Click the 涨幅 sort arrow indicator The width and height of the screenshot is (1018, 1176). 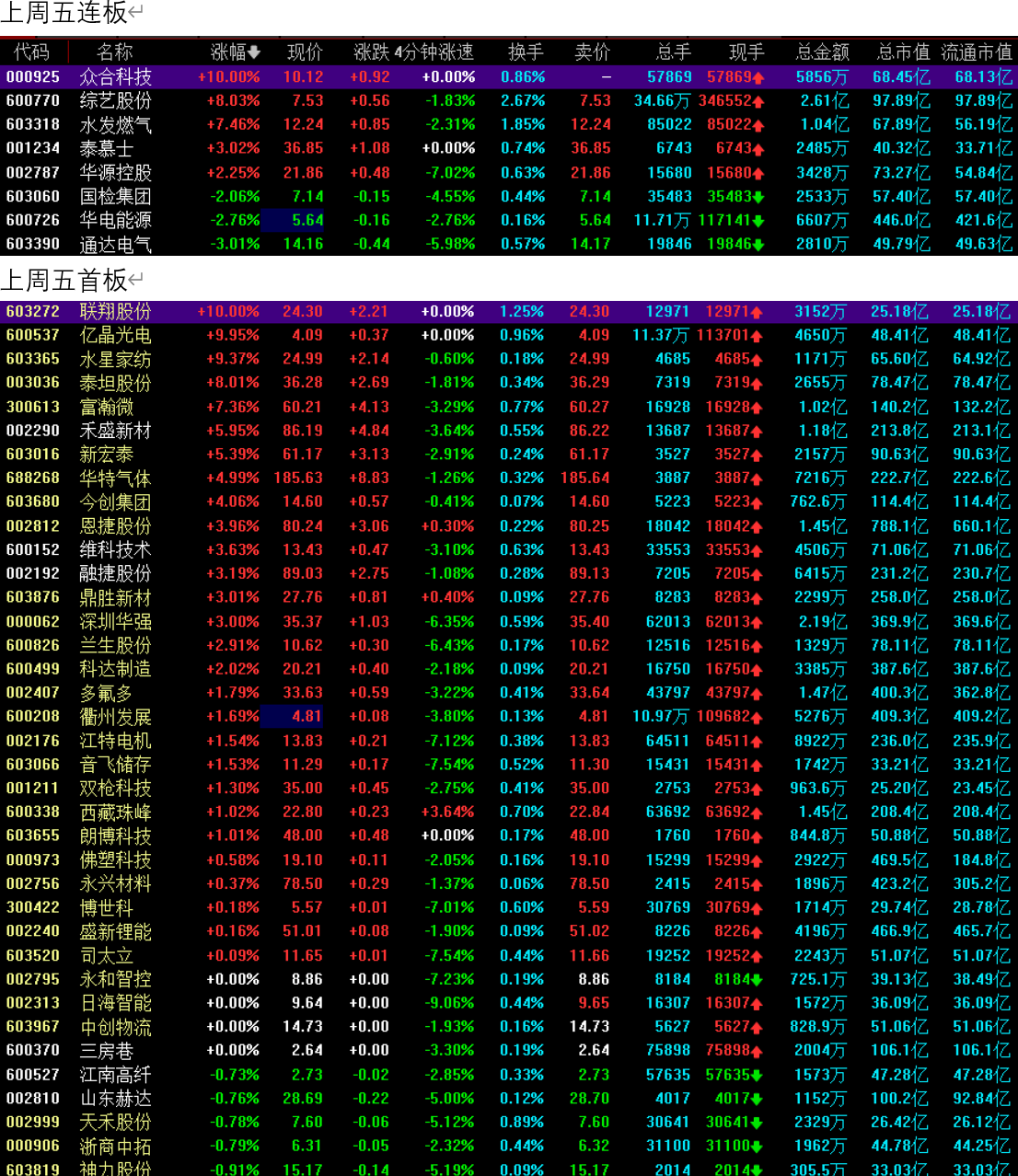pos(254,52)
